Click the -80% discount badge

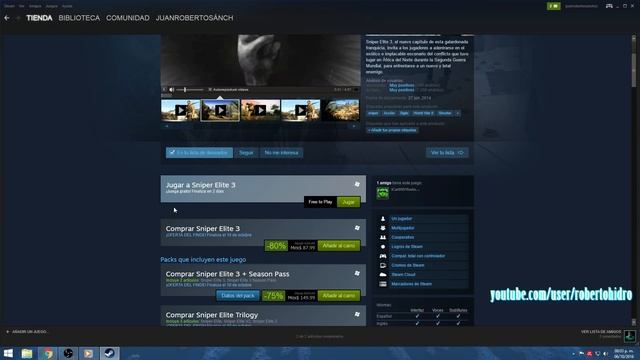click(x=276, y=246)
